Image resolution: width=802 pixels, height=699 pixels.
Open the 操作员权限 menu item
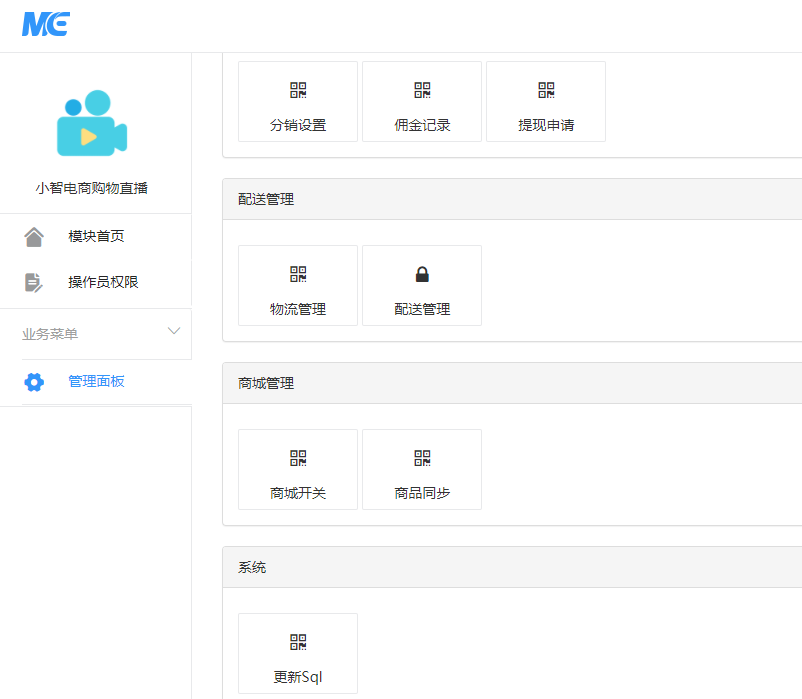coord(103,282)
